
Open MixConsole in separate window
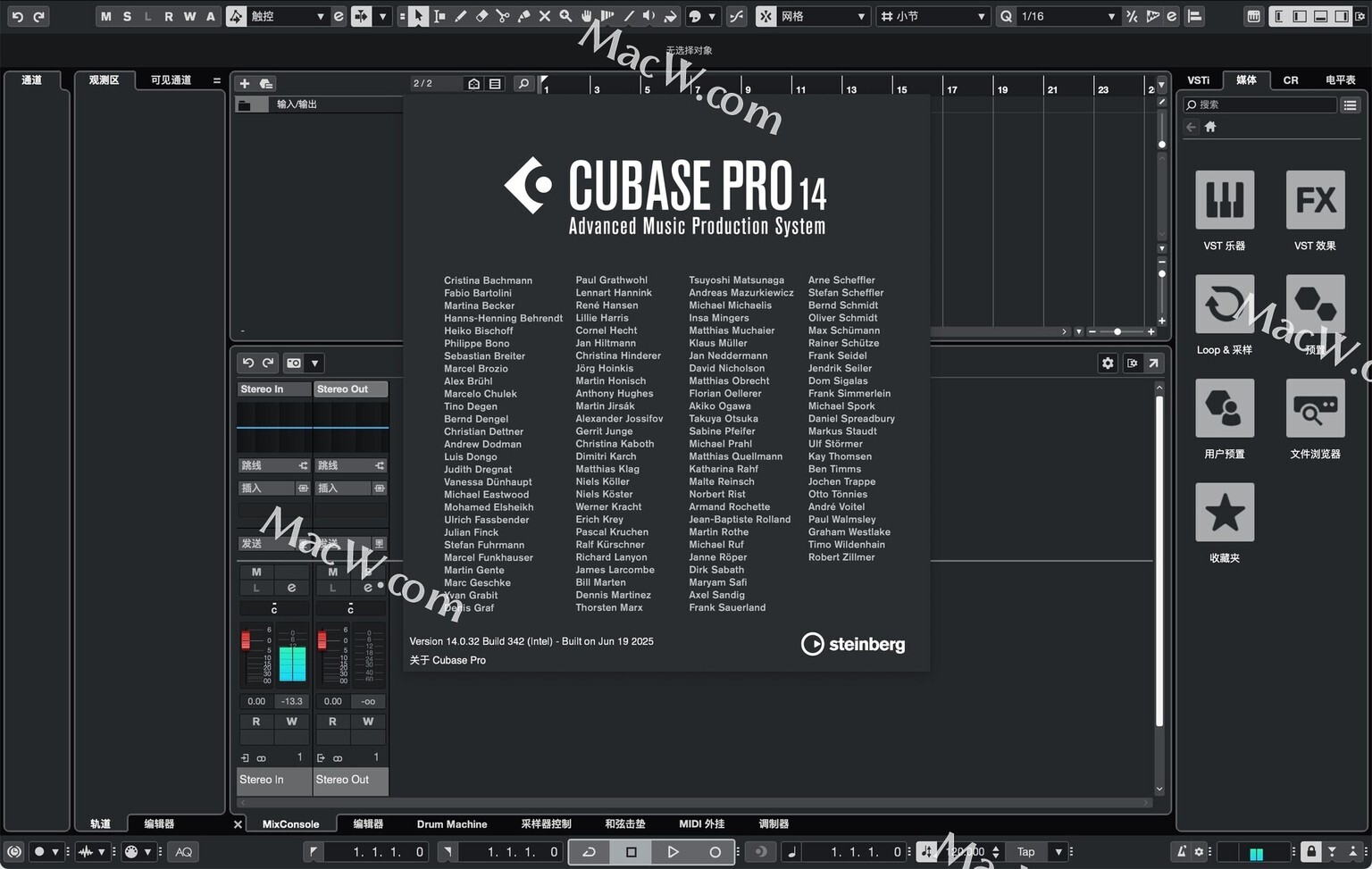1154,363
